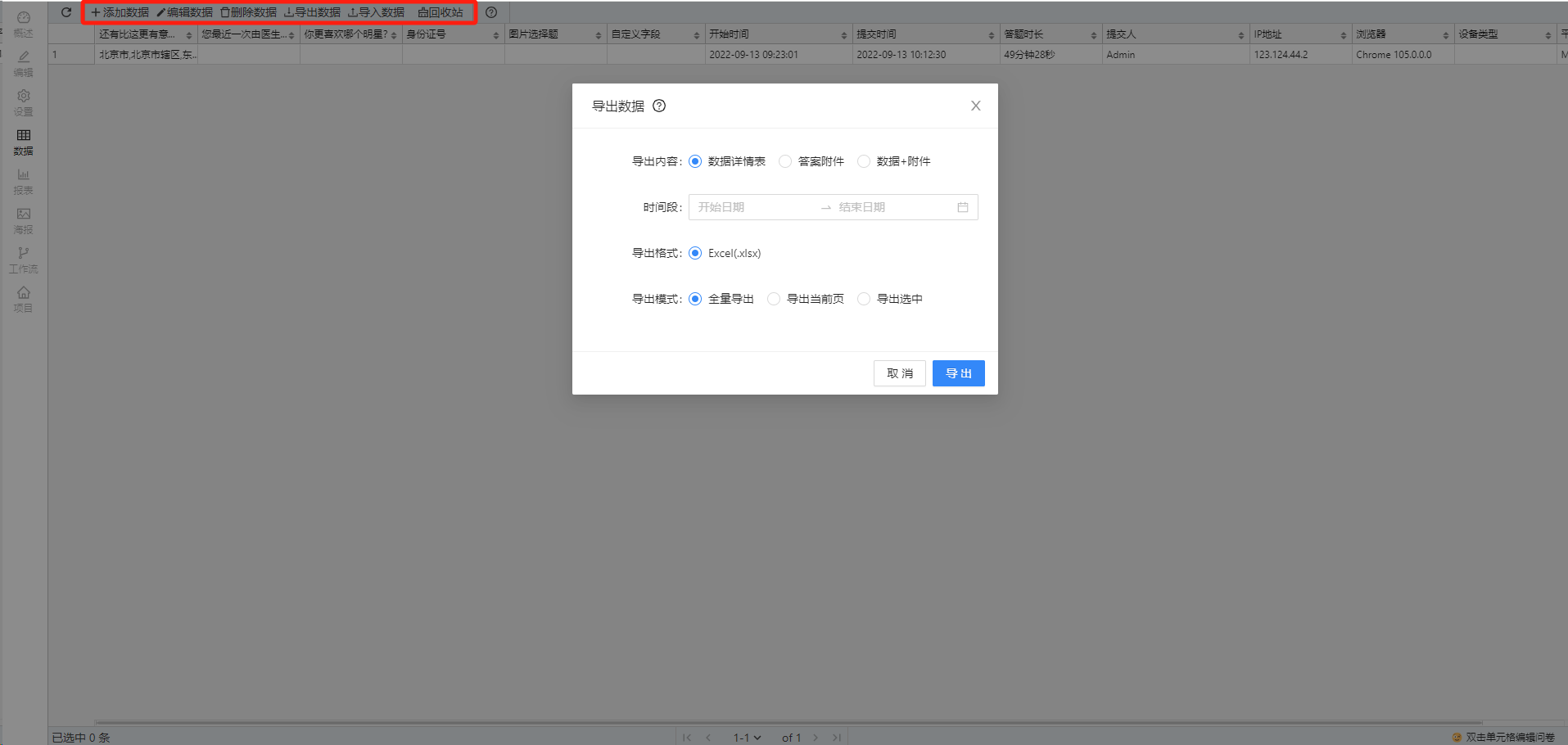Screen dimensions: 1568x745
Task: Go to first page in pagination
Action: point(687,738)
